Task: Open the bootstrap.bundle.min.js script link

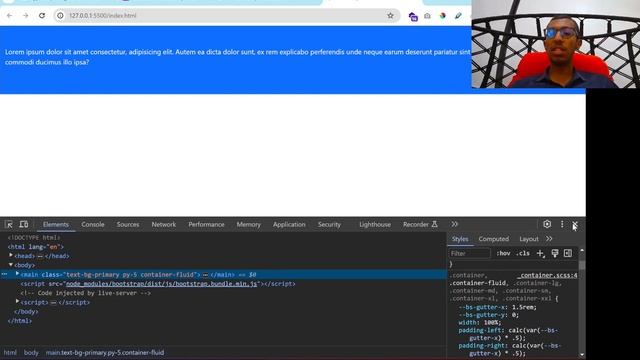Action: (x=162, y=284)
